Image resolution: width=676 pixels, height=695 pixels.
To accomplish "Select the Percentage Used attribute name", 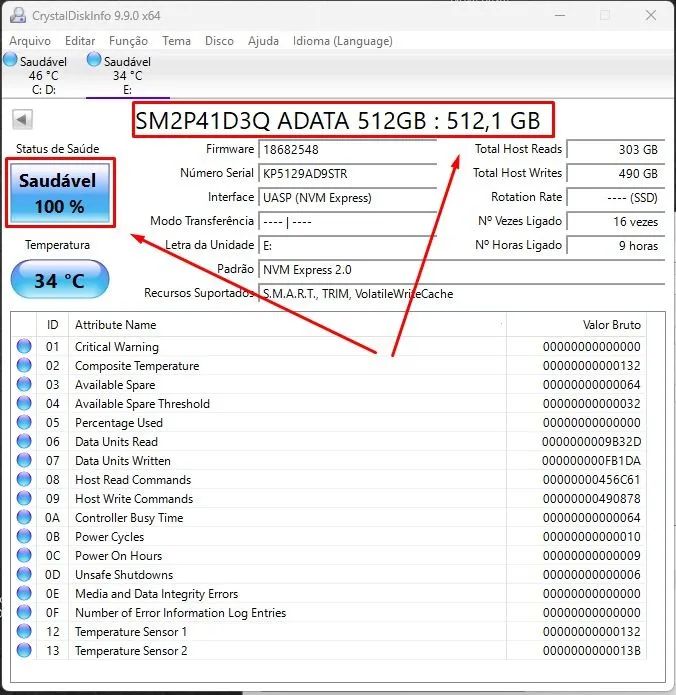I will (119, 423).
